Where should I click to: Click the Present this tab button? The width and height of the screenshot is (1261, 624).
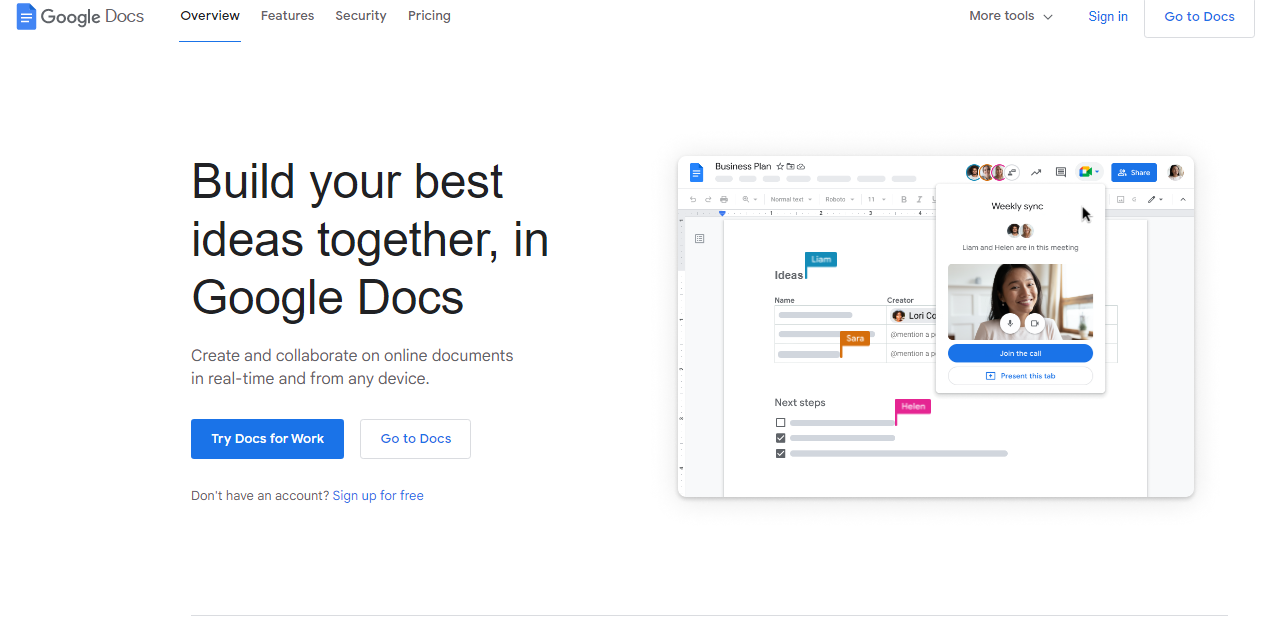coord(1020,376)
